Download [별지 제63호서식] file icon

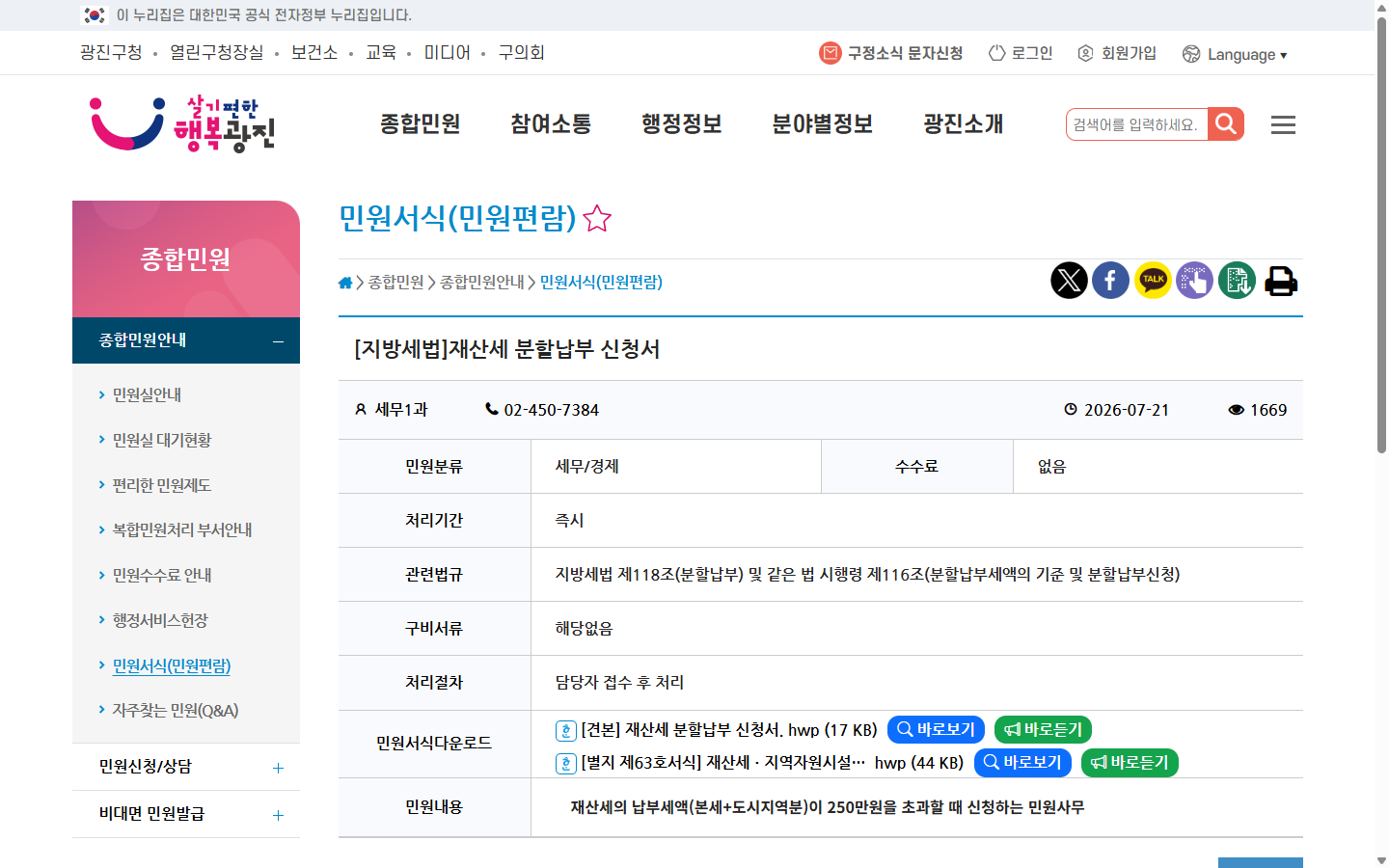point(566,764)
